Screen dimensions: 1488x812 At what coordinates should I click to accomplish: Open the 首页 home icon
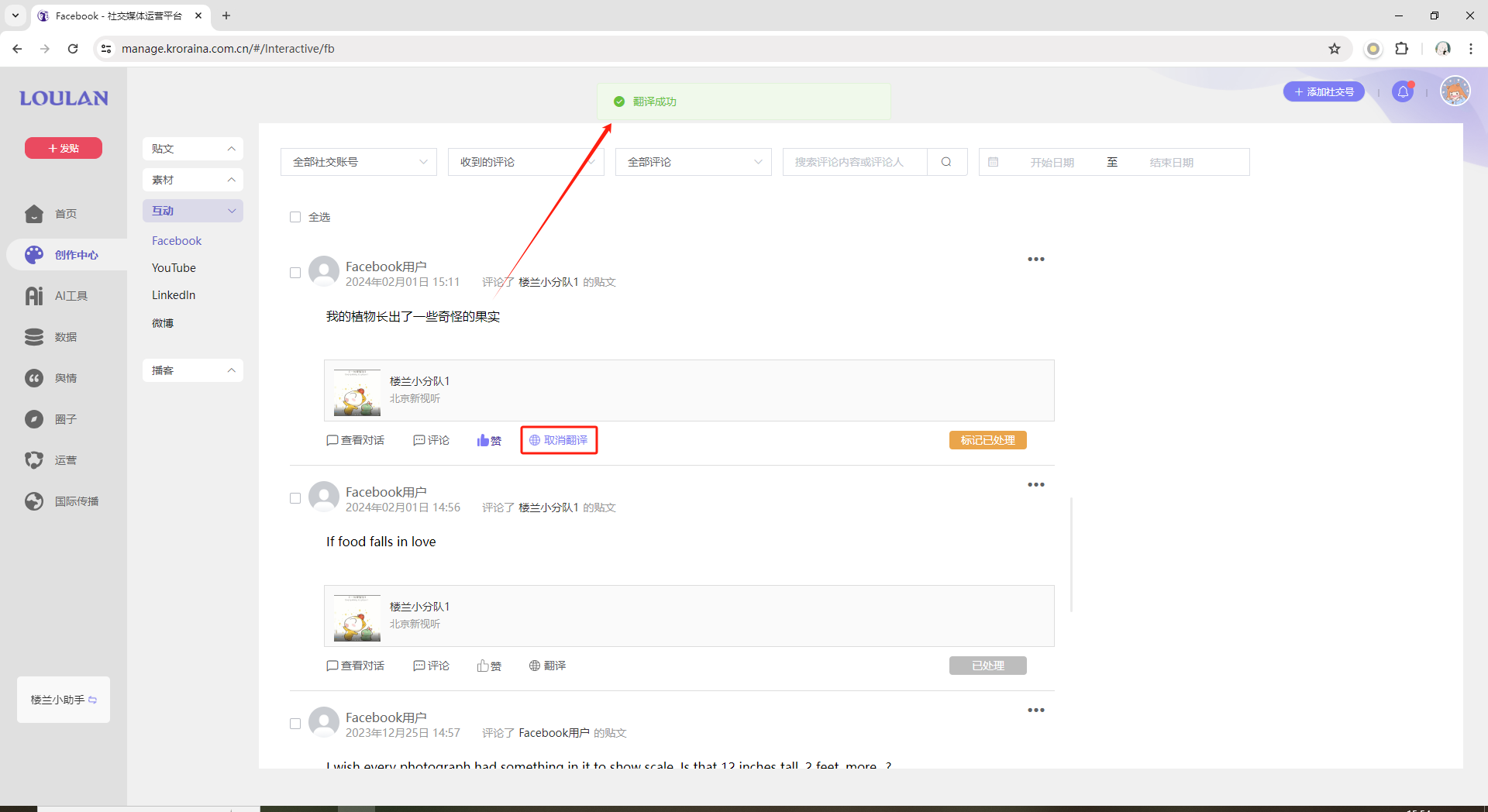pos(34,214)
